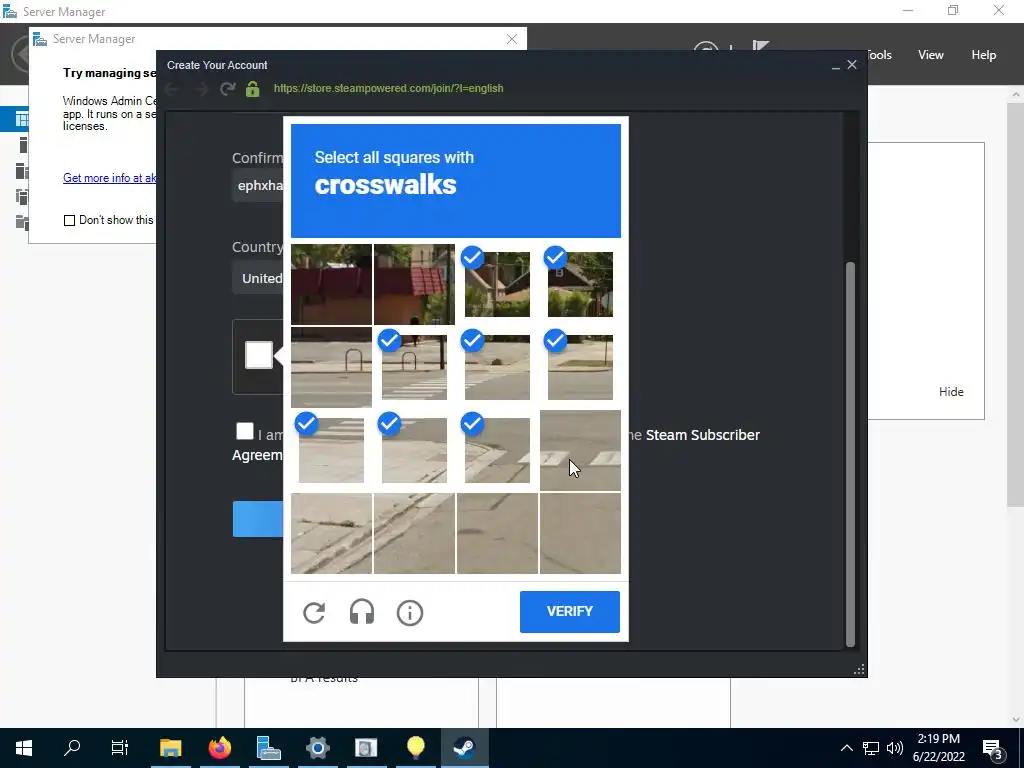Switch to Server Manager taskbar icon
1024x768 pixels.
268,748
